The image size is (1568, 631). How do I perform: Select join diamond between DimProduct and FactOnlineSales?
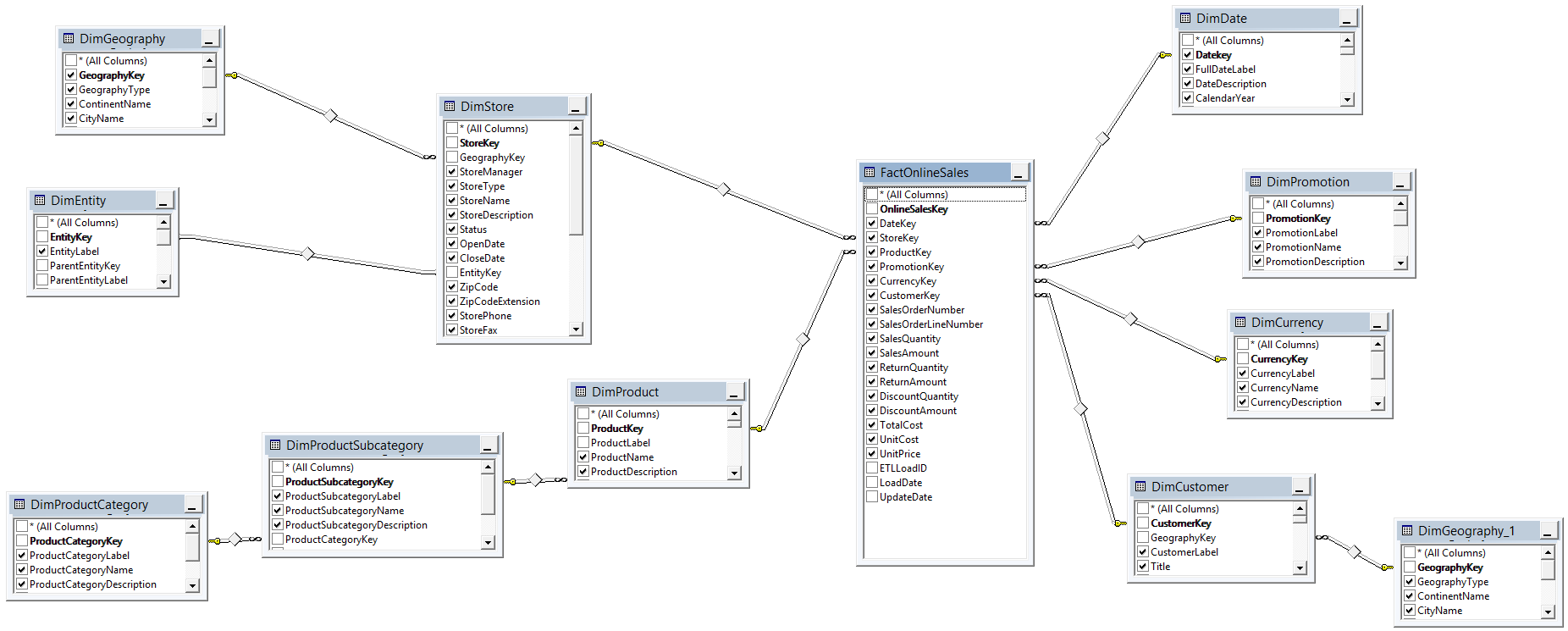[x=803, y=339]
